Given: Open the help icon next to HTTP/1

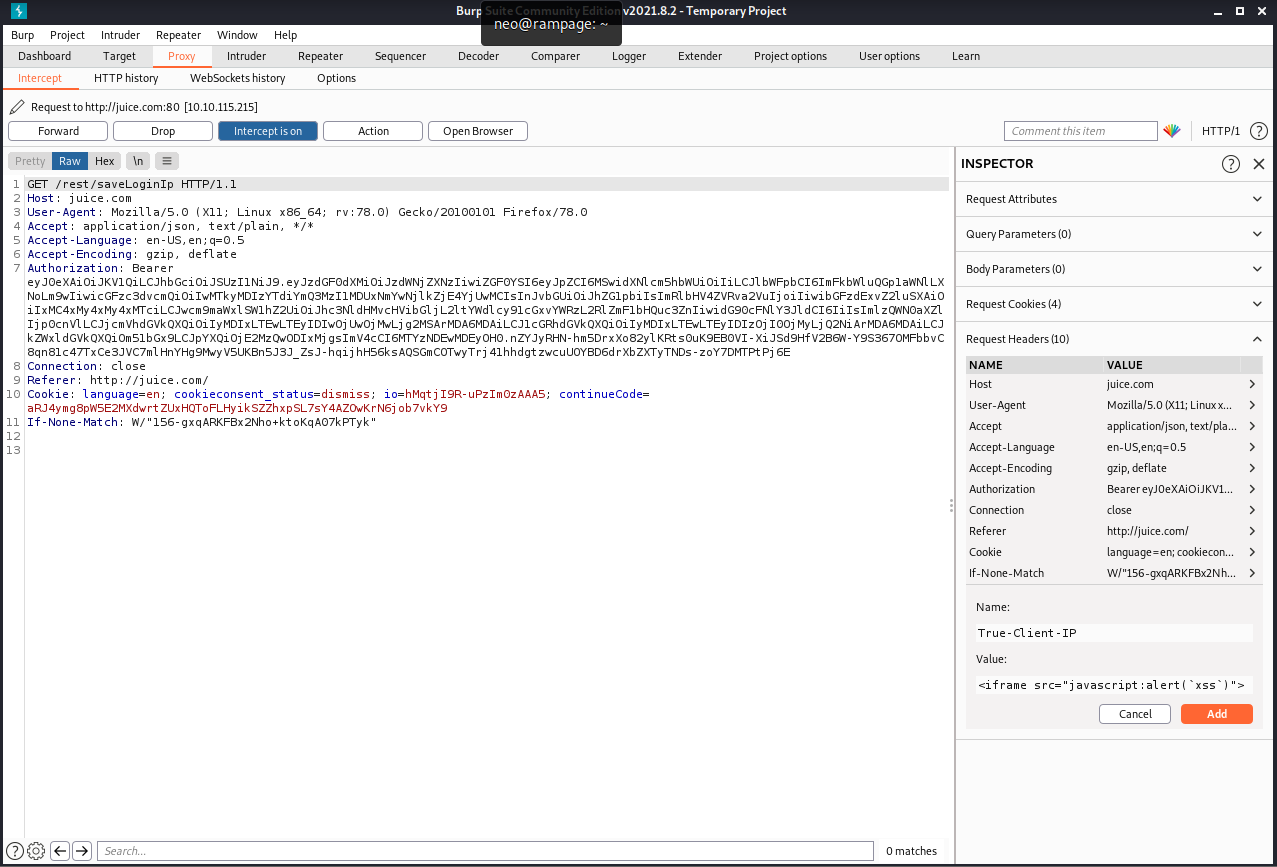Looking at the screenshot, I should click(1259, 131).
